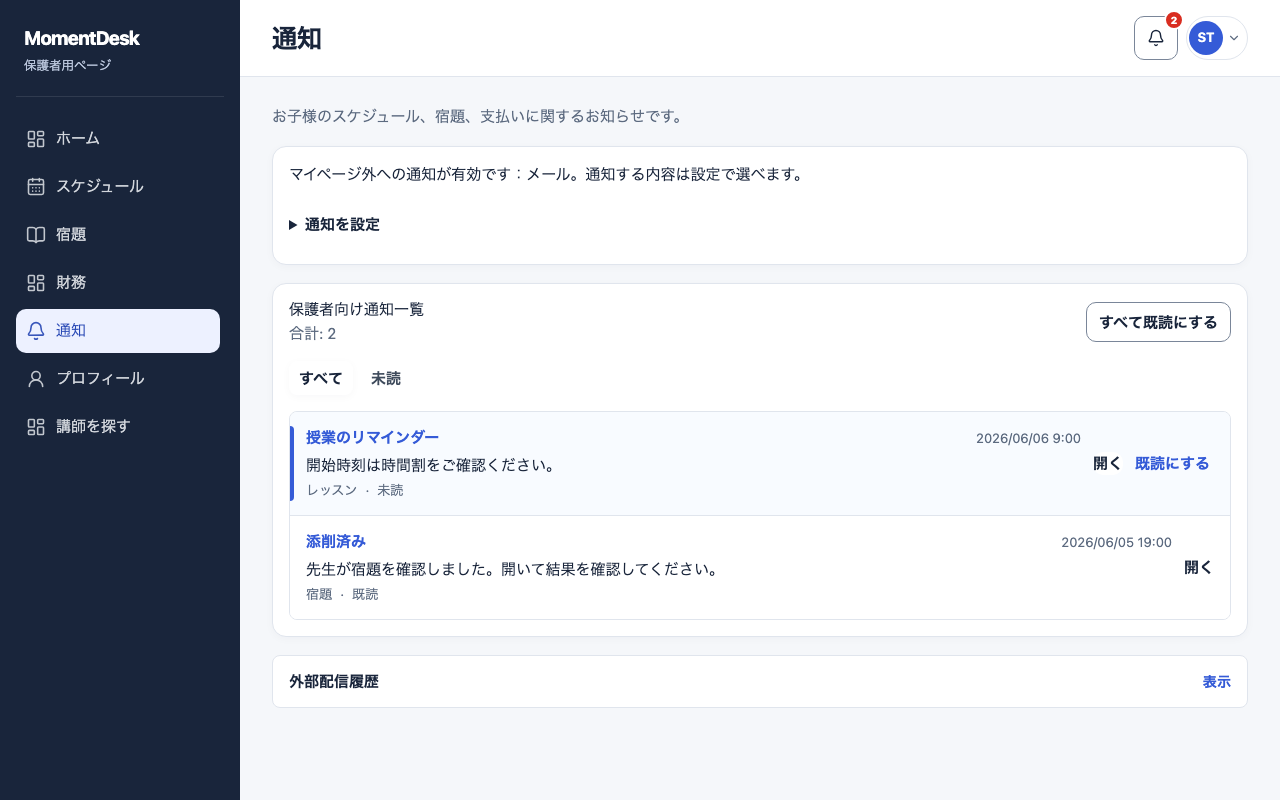Click the MomentDesk logo text
Viewport: 1280px width, 800px height.
pos(82,39)
